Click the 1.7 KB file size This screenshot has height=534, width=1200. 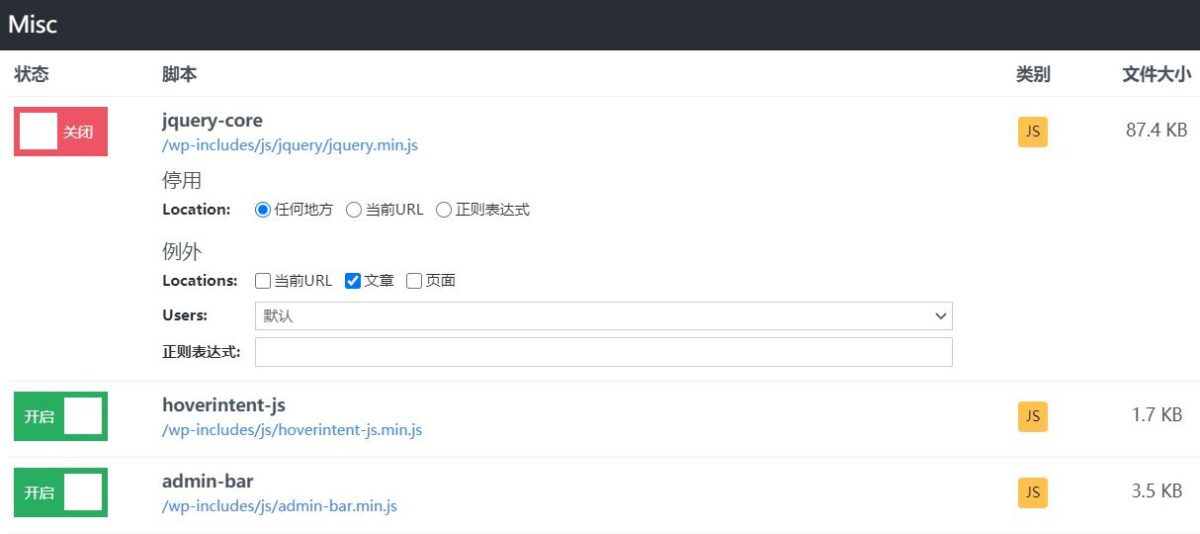[1158, 414]
